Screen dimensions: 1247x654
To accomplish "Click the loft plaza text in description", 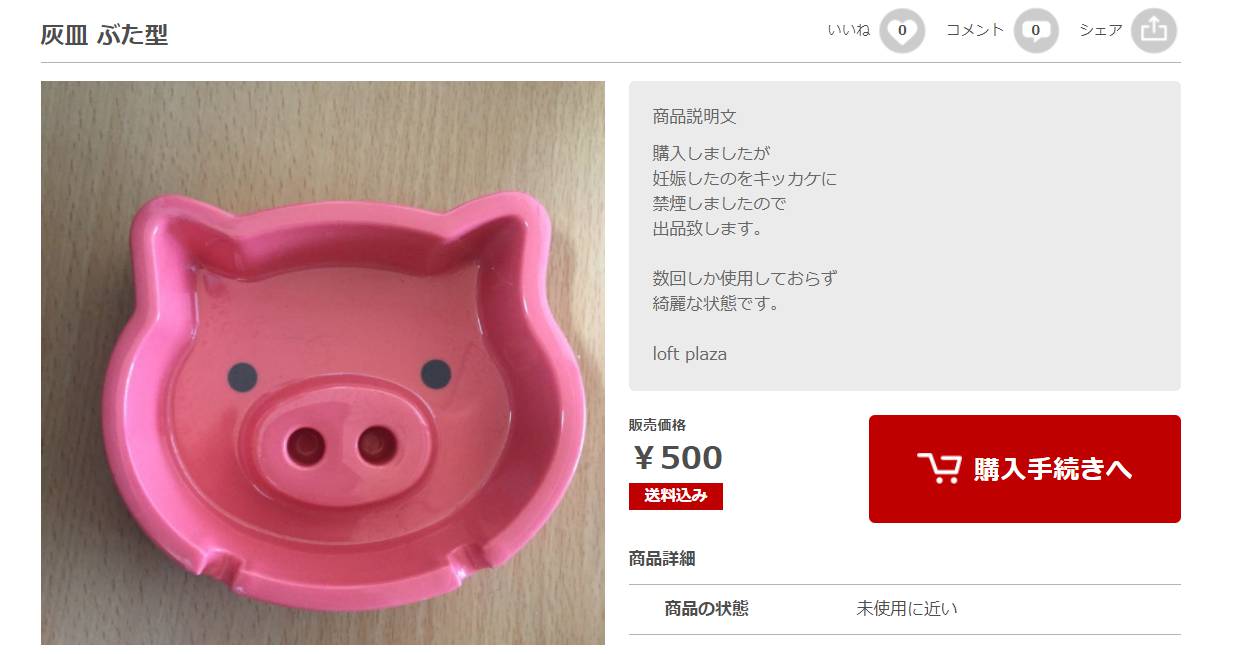I will click(x=690, y=354).
